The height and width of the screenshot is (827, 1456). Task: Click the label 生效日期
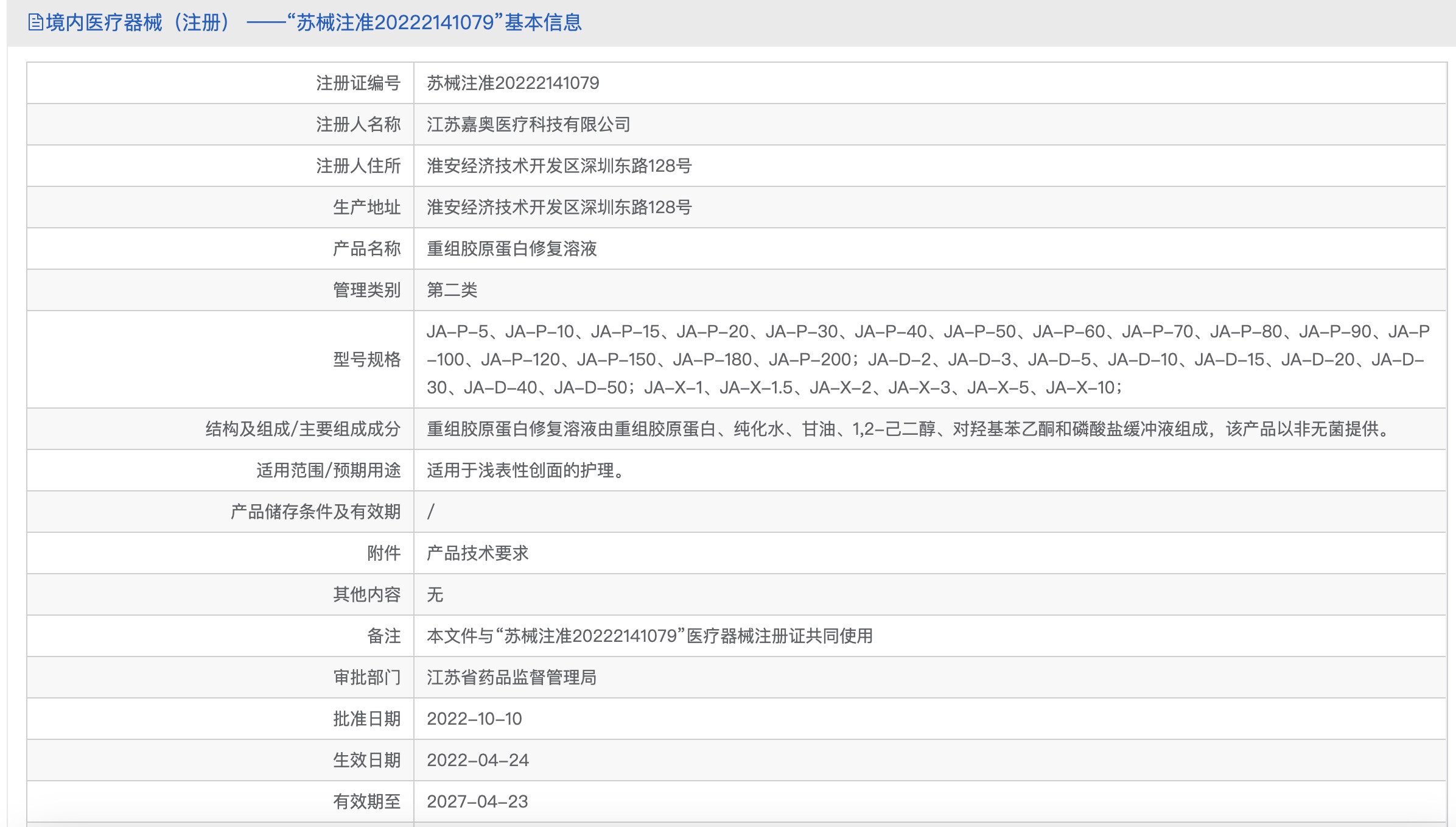point(366,760)
